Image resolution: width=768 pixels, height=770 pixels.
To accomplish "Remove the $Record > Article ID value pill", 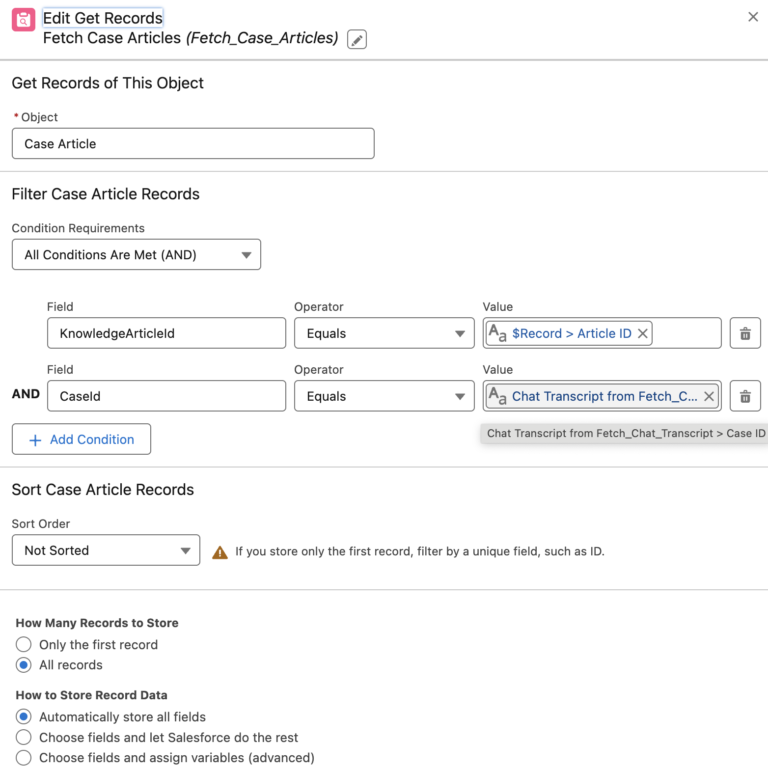I will pyautogui.click(x=642, y=333).
